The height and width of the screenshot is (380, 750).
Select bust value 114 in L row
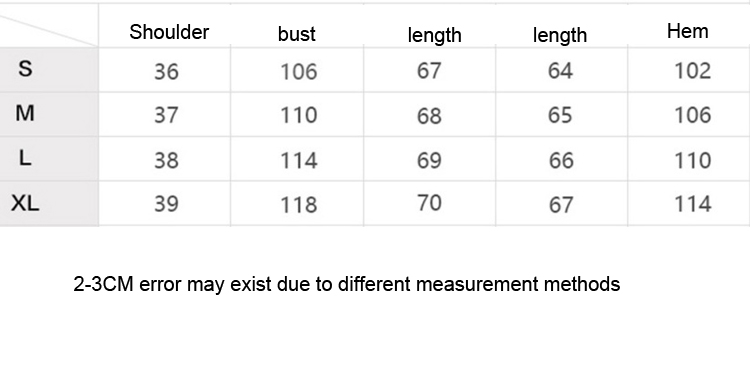point(298,160)
